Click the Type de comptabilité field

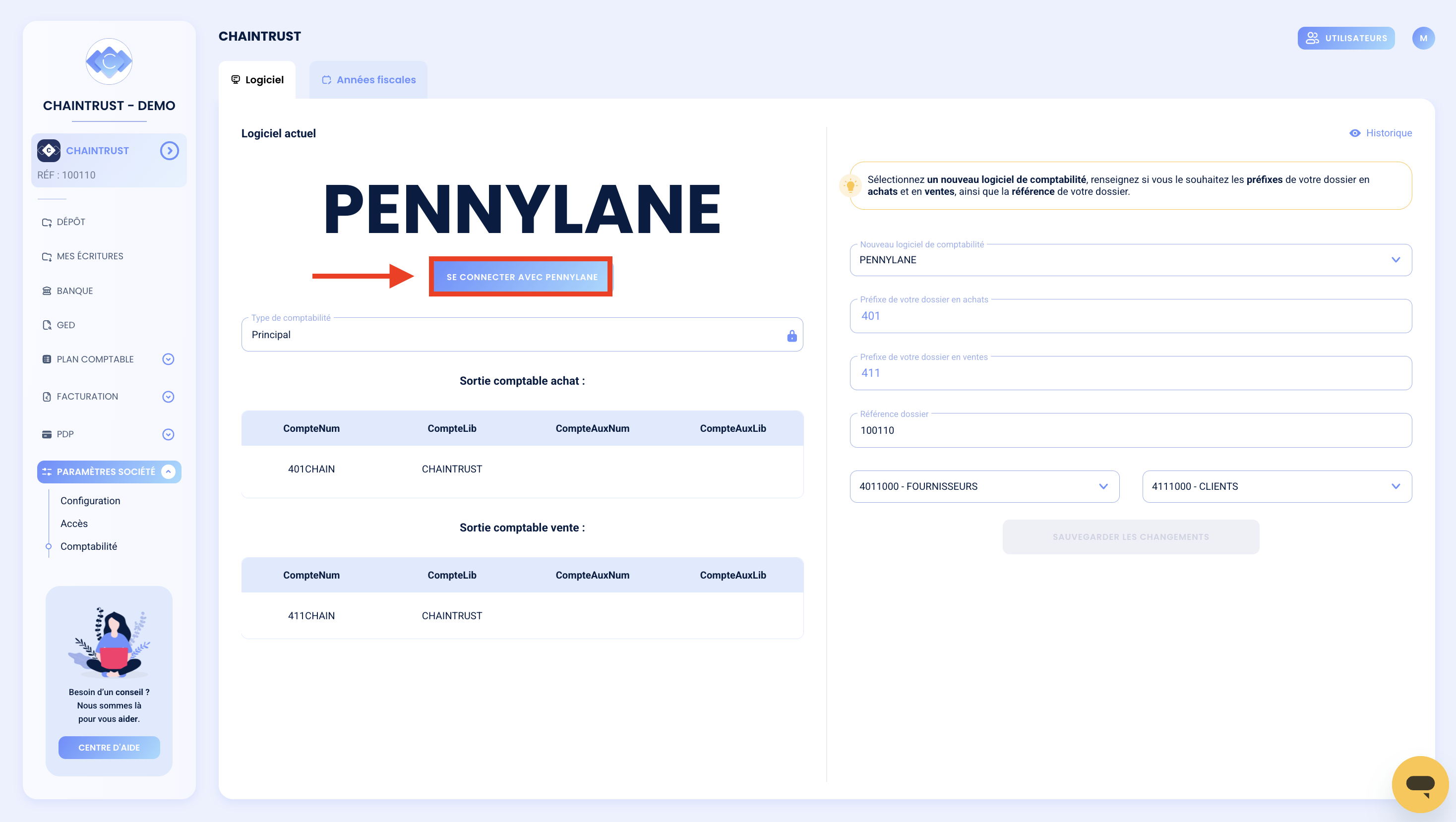coord(522,335)
